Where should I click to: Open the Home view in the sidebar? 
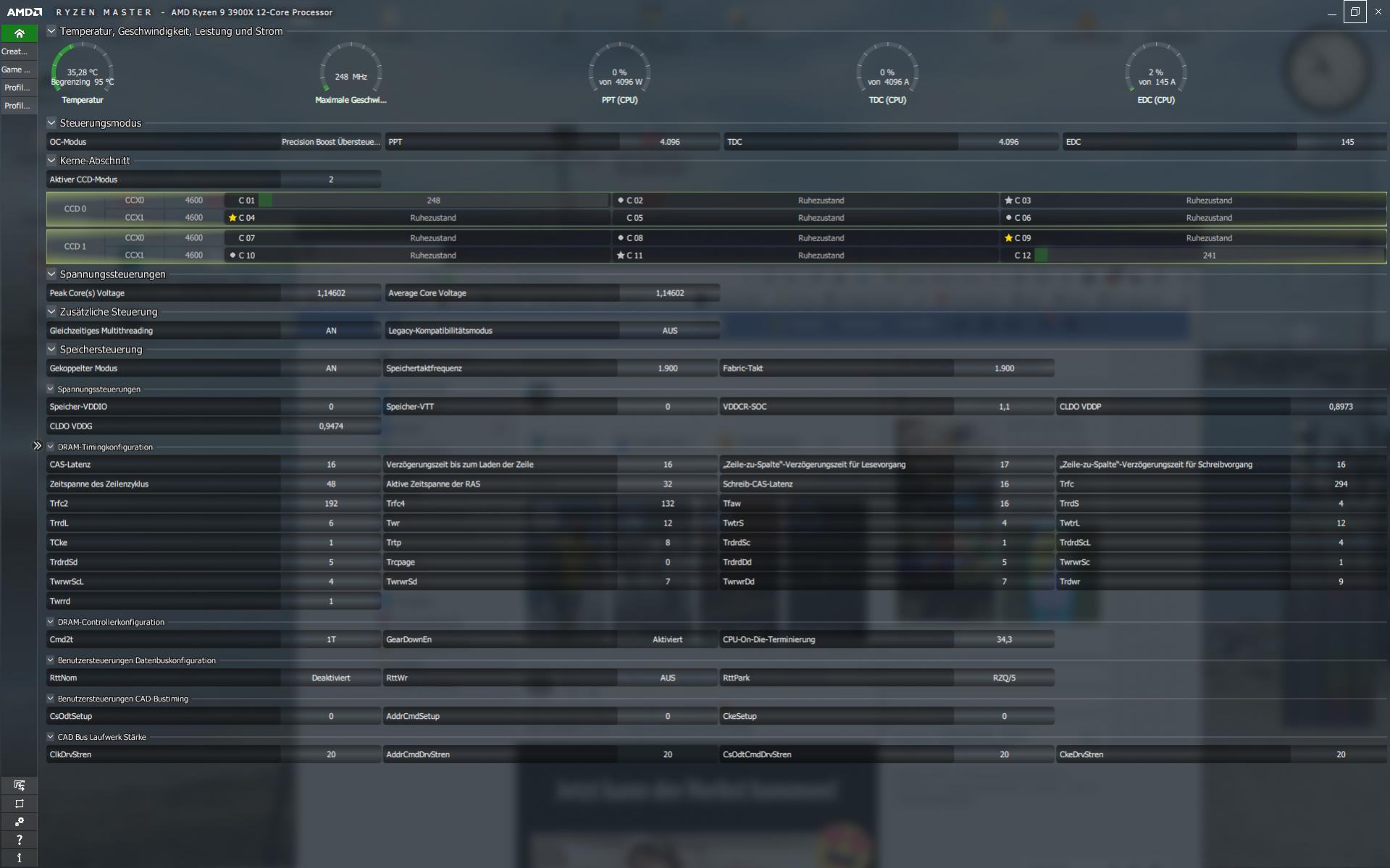pyautogui.click(x=19, y=33)
